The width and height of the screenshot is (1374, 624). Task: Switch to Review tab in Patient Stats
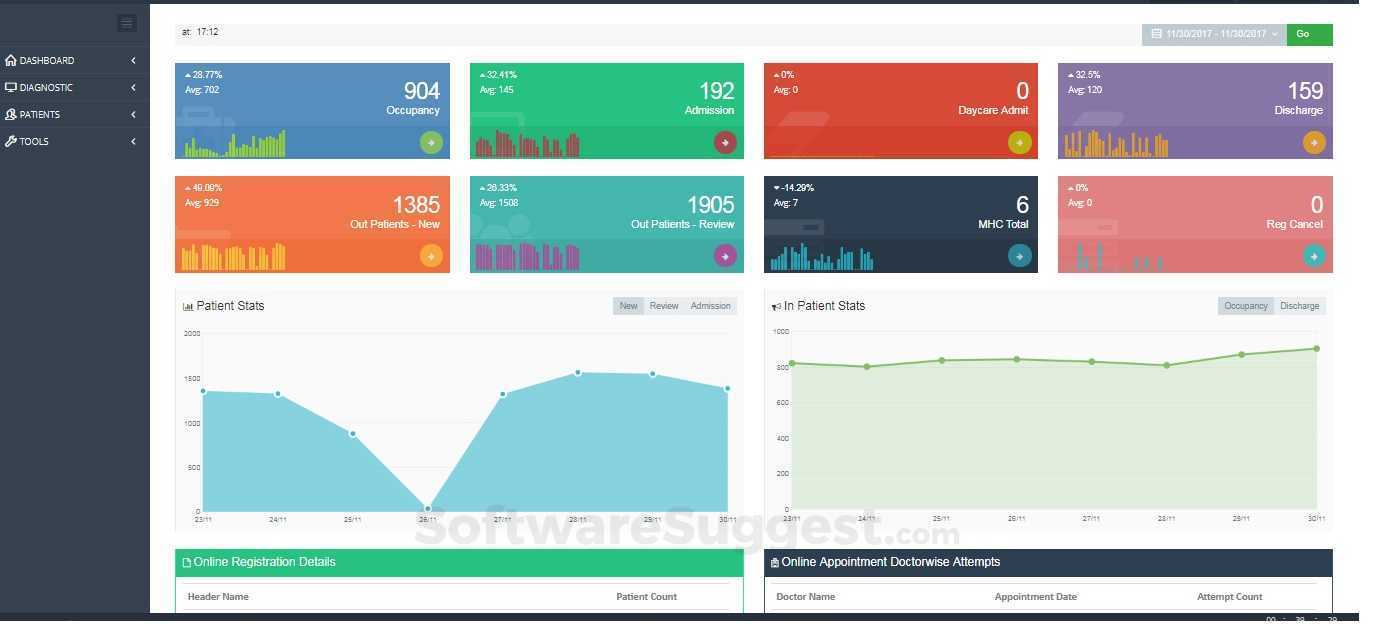(664, 306)
